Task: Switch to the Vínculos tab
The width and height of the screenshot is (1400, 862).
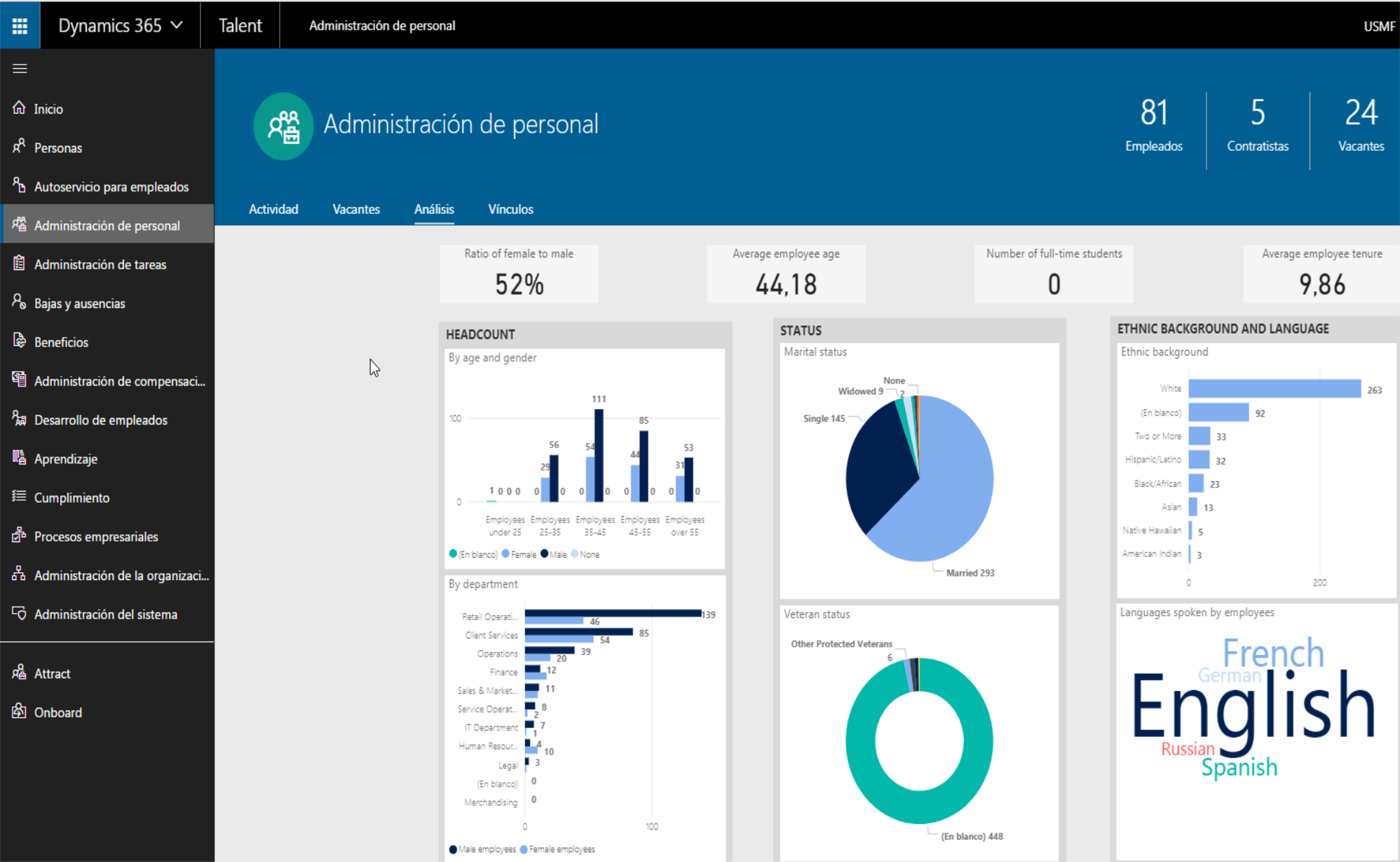Action: 510,209
